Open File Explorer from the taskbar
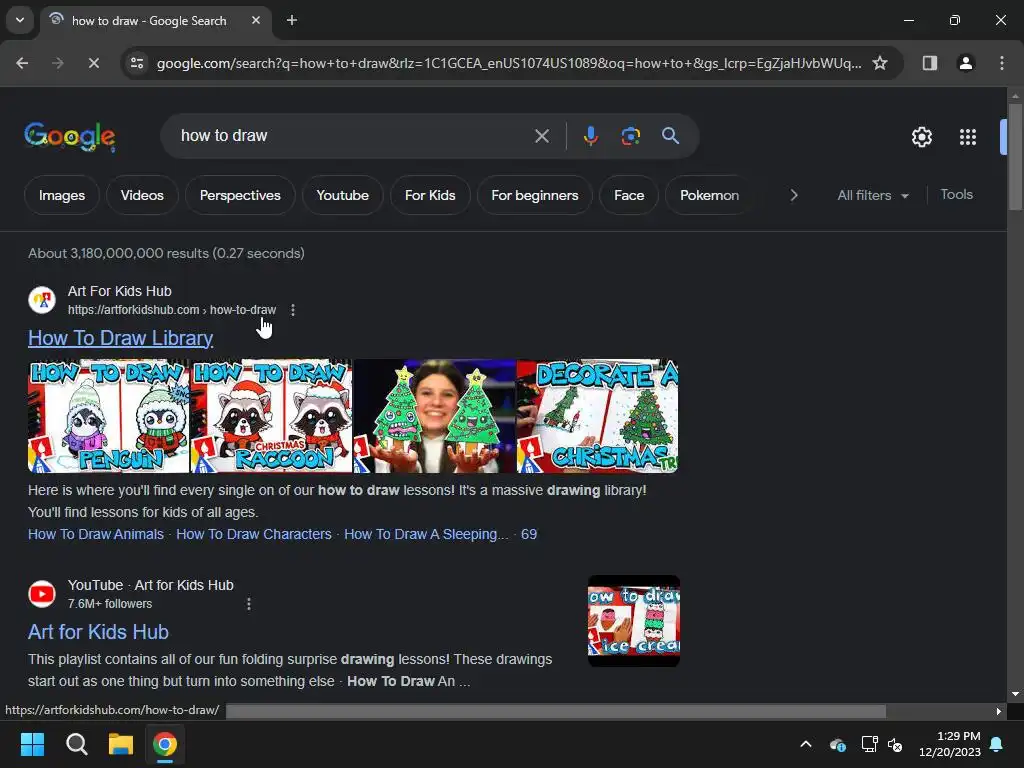Screen dimensions: 1024x768 121,744
